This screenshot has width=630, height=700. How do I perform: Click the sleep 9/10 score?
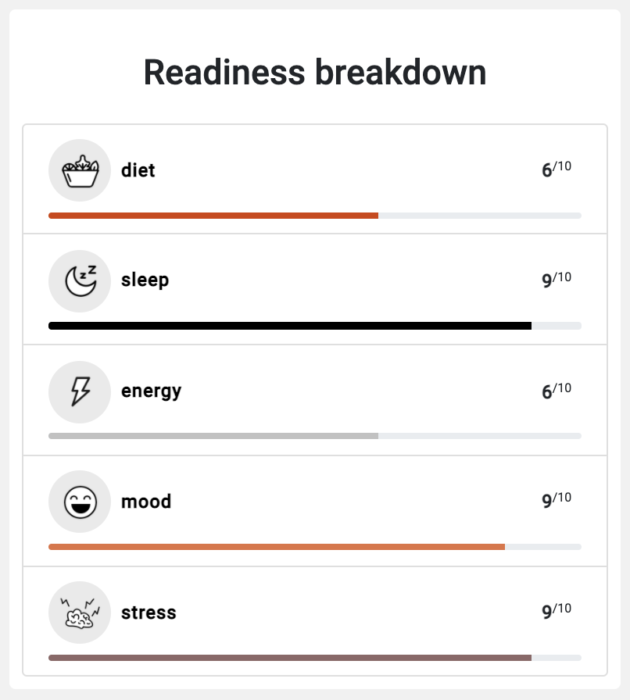(x=556, y=279)
